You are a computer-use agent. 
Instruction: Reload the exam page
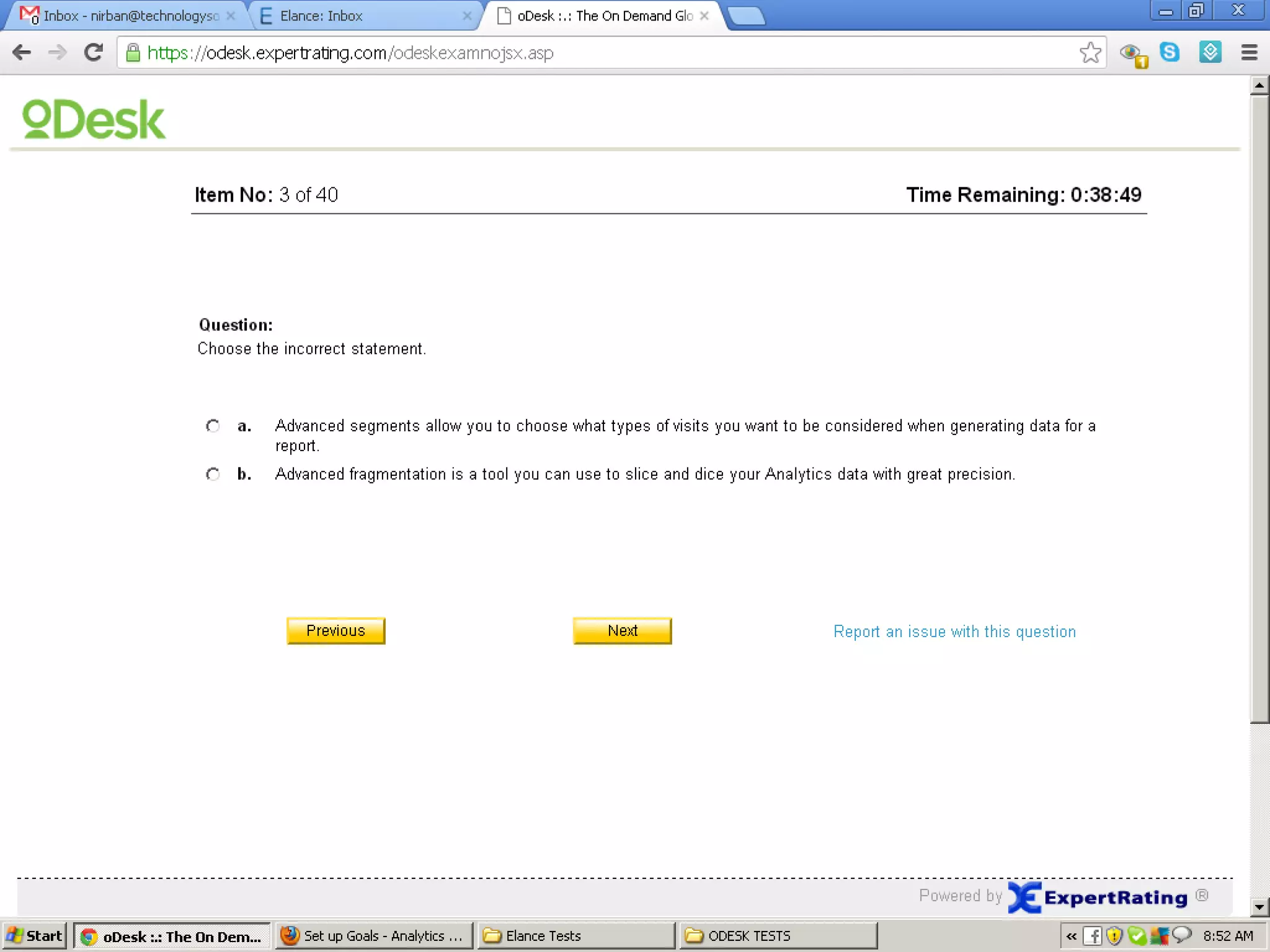[94, 53]
